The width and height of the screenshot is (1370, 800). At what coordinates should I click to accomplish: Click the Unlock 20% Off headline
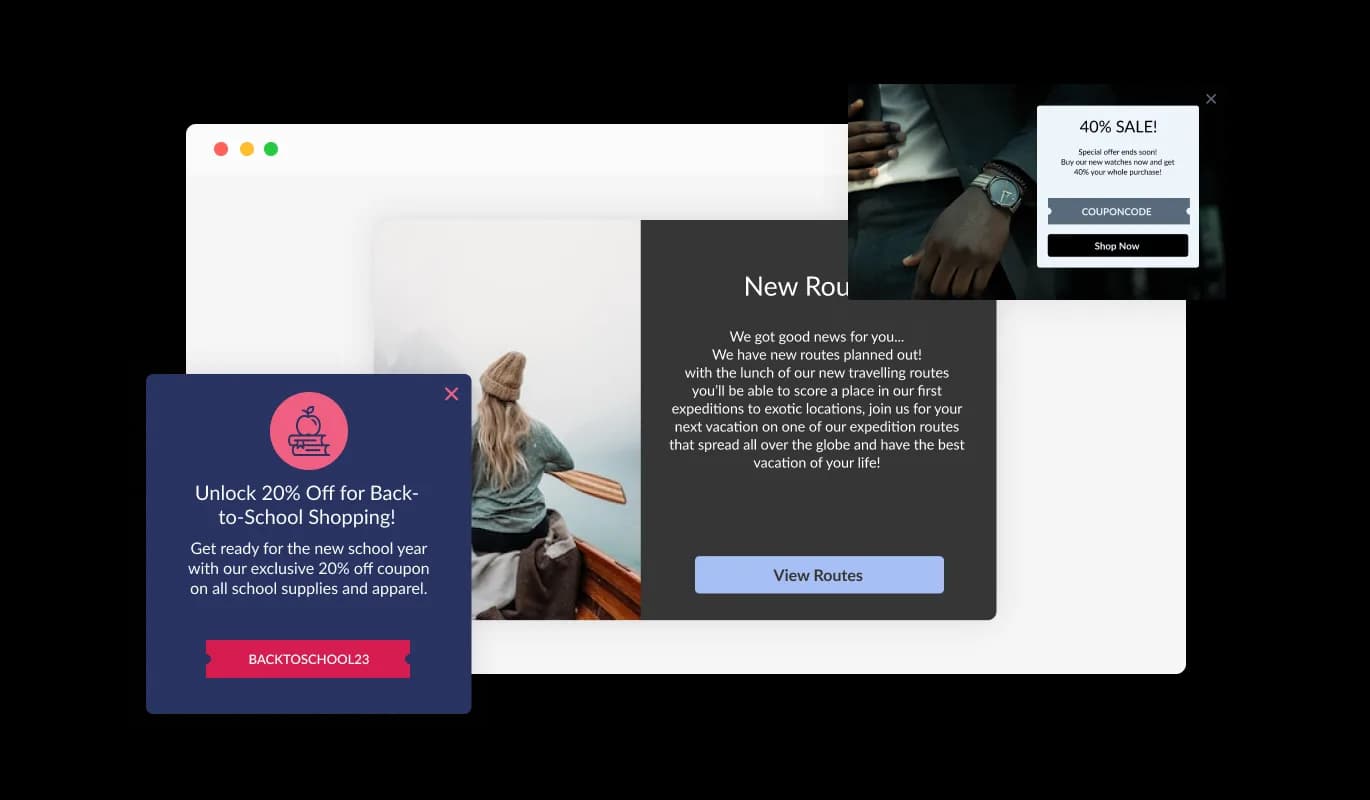click(308, 505)
